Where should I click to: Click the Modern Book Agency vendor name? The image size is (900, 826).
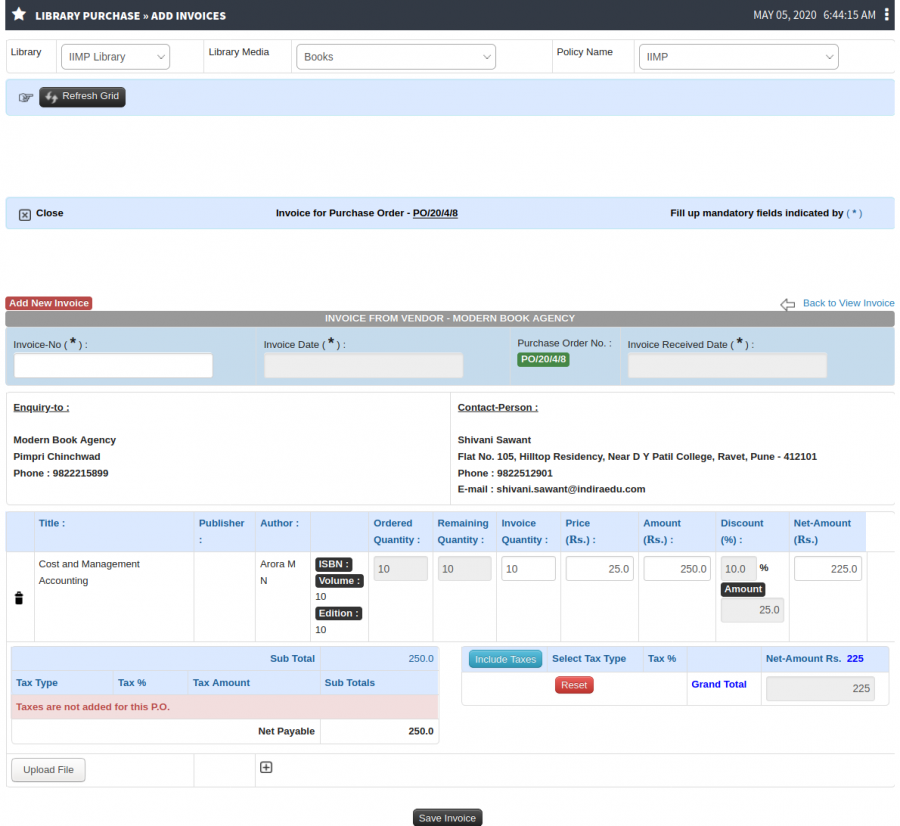(64, 440)
